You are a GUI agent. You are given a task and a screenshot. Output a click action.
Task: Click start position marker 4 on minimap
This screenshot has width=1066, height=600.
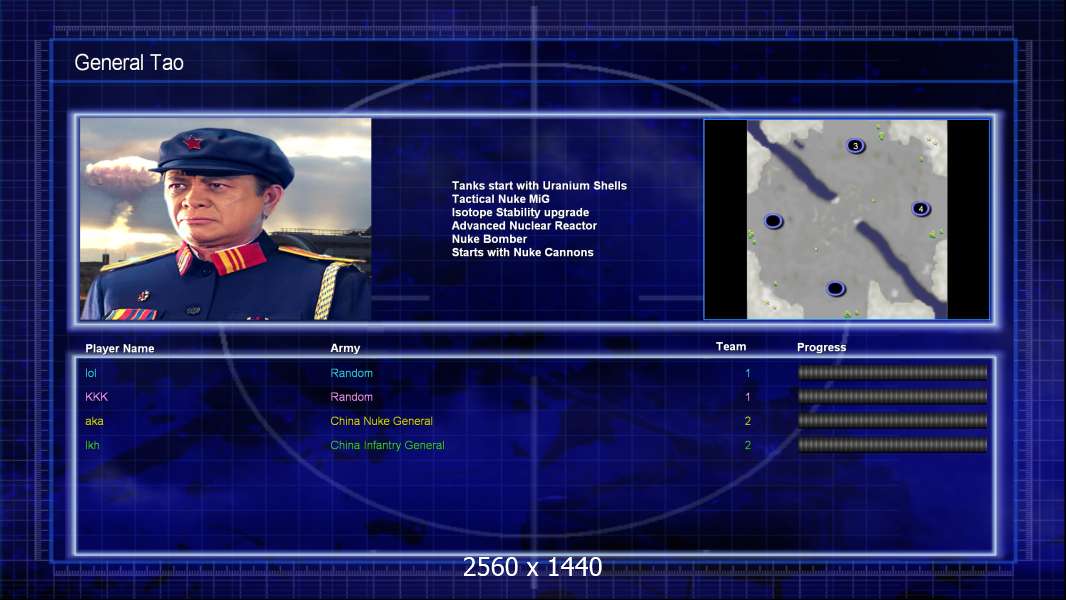coord(921,209)
